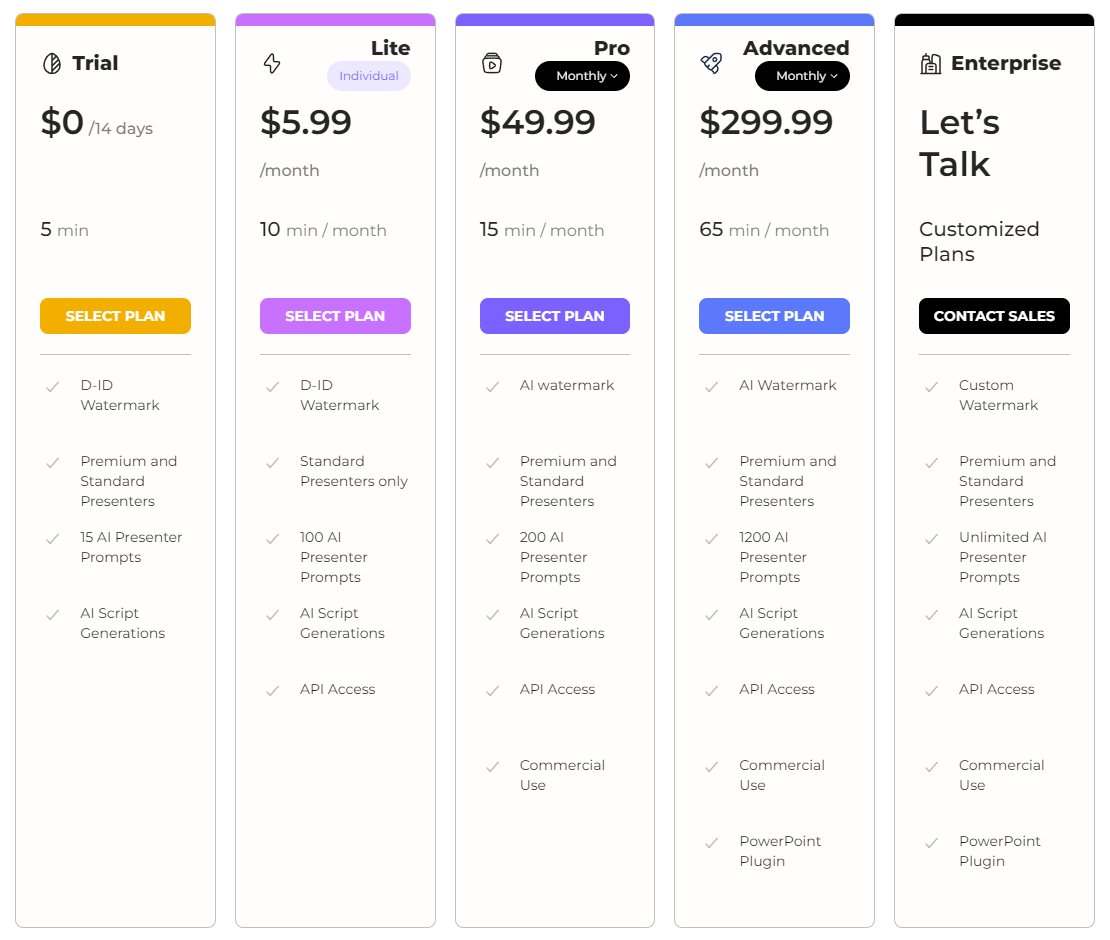Click checkmark next to Custom Watermark
Viewport: 1110px width, 940px height.
931,386
